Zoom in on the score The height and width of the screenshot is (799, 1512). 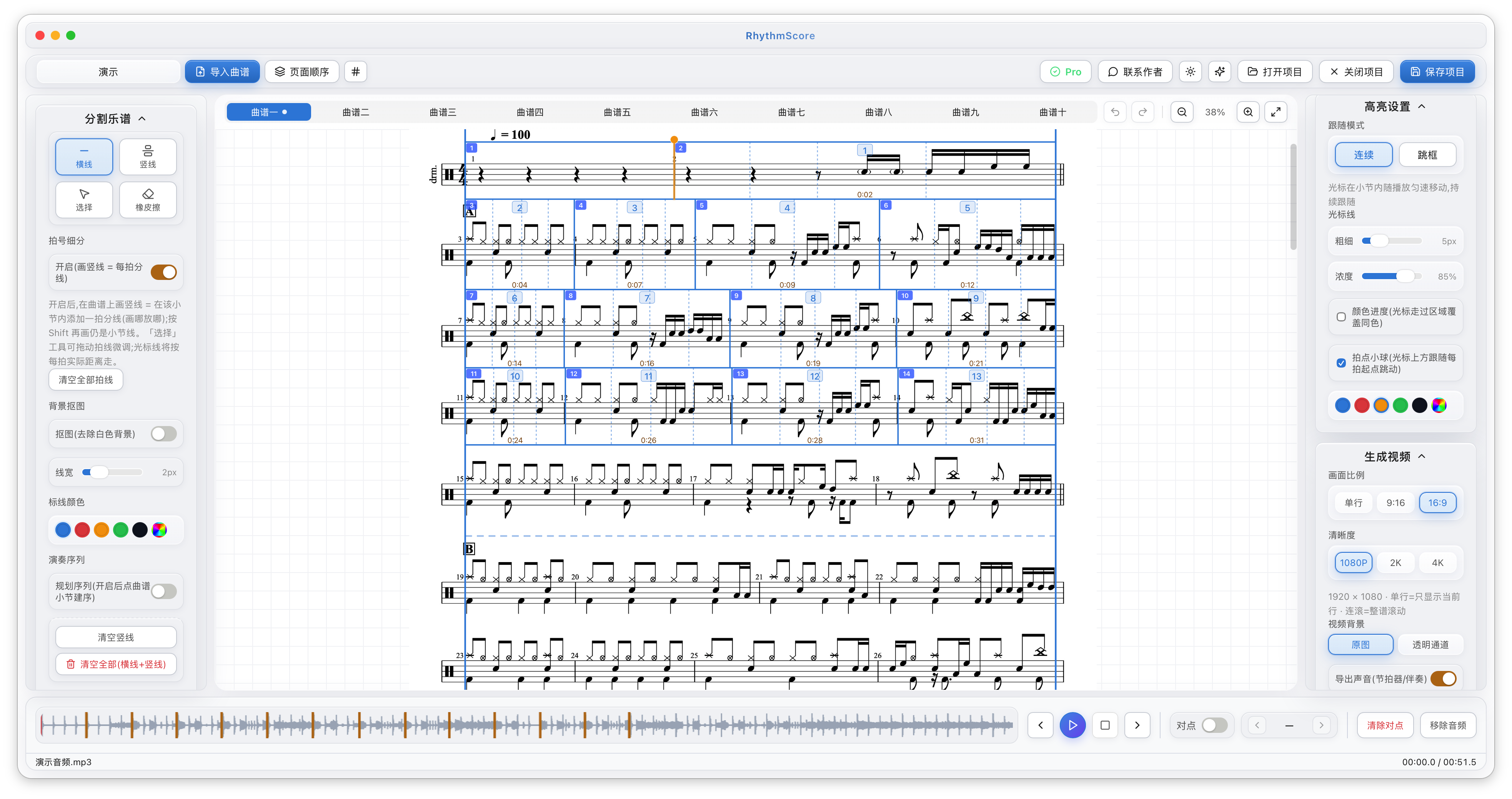click(x=1249, y=112)
